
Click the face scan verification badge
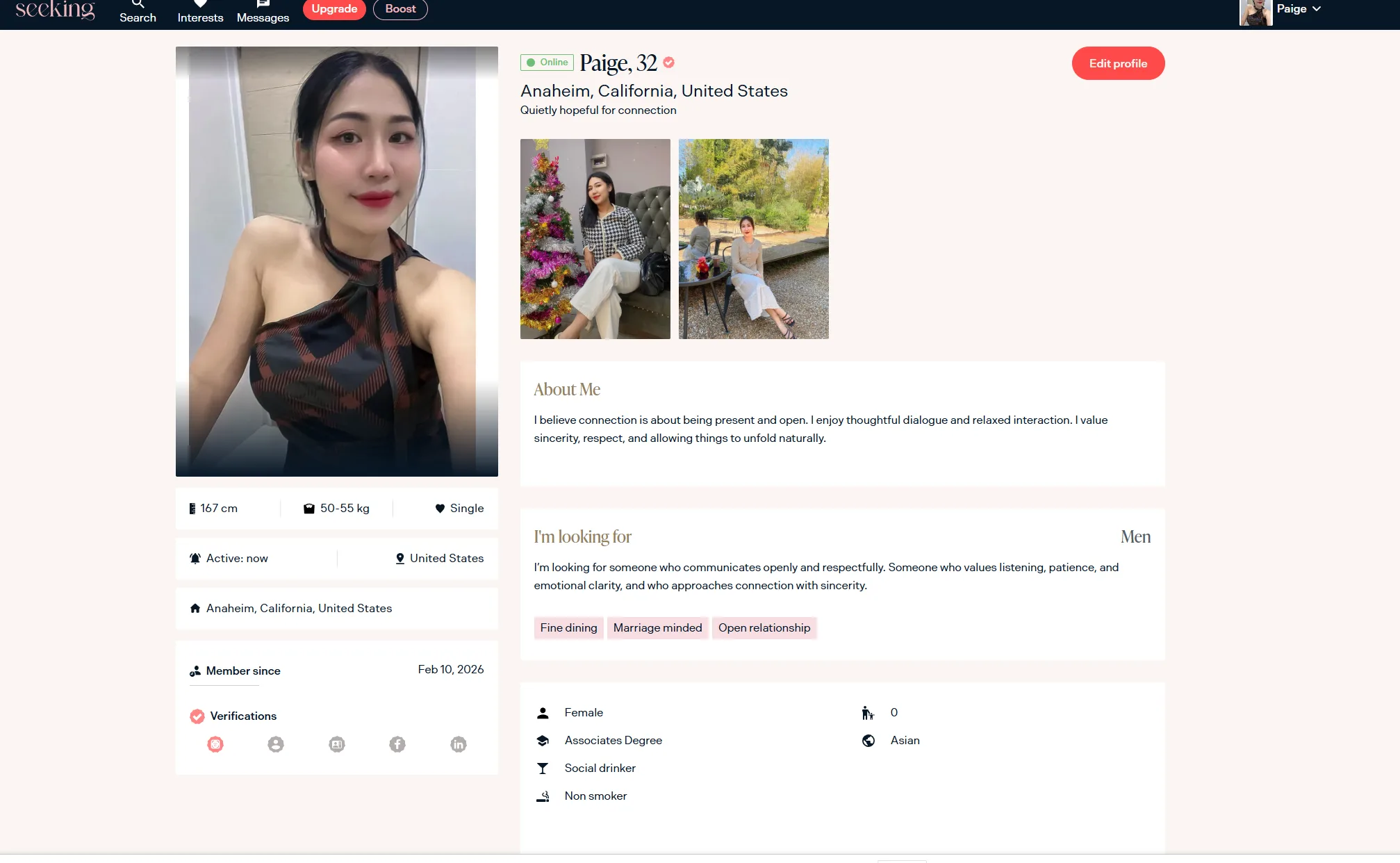pos(215,744)
